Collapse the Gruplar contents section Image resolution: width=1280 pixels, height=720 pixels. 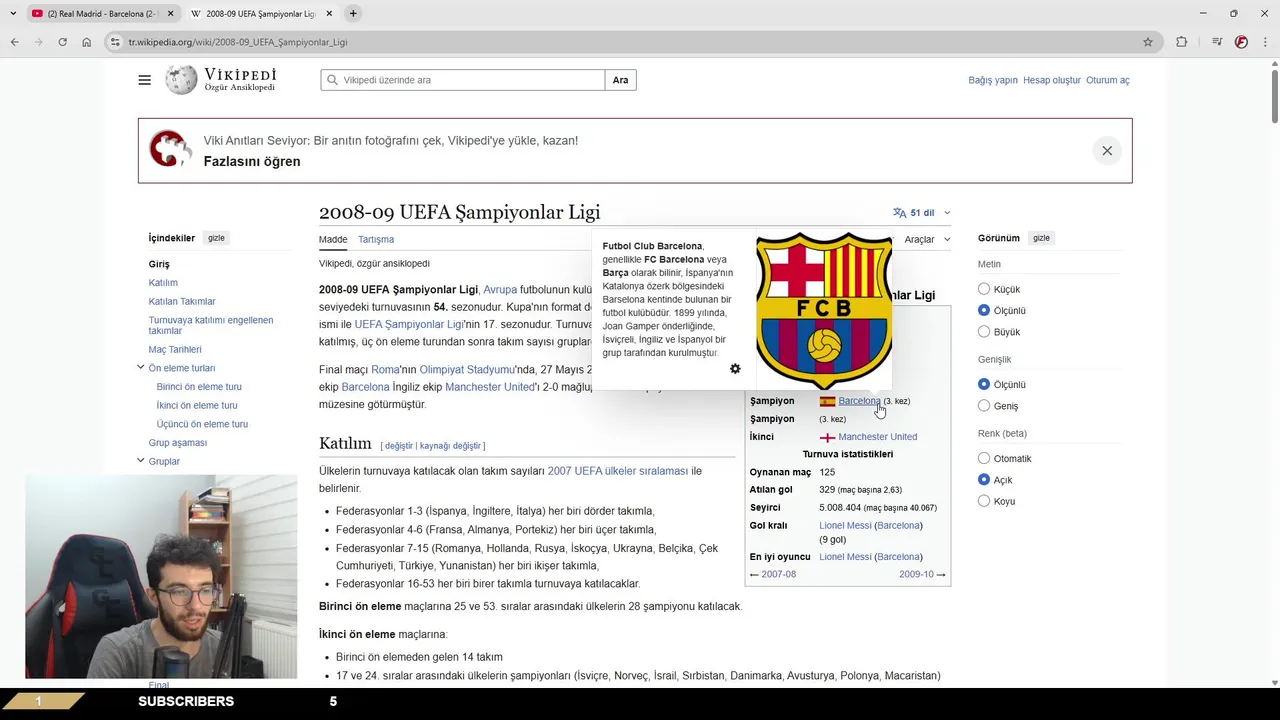[141, 461]
